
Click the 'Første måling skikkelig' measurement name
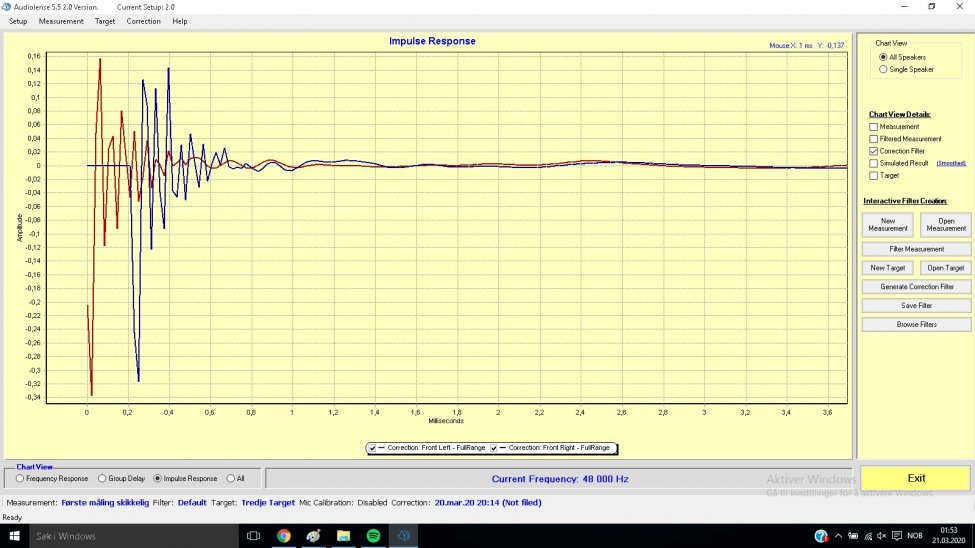105,503
